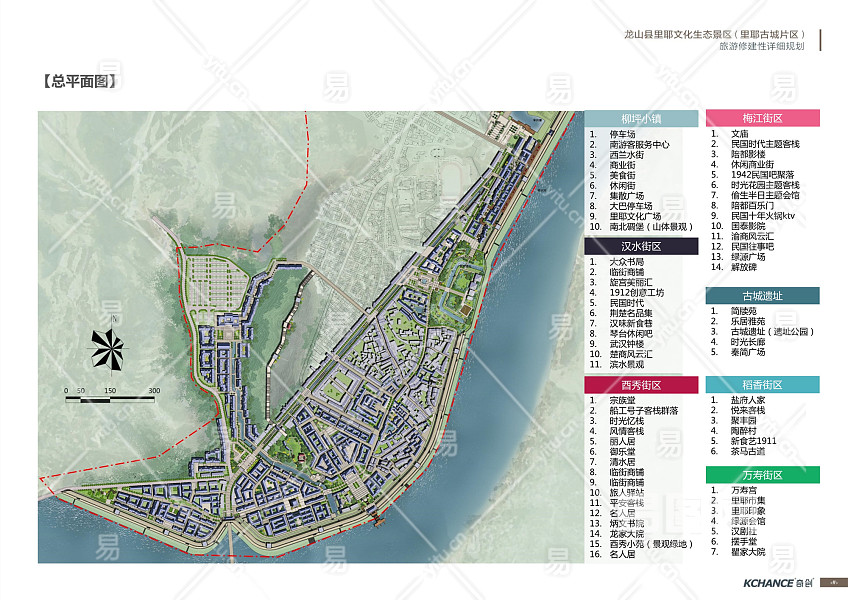Click the legend entry 大众书局

pyautogui.click(x=627, y=262)
